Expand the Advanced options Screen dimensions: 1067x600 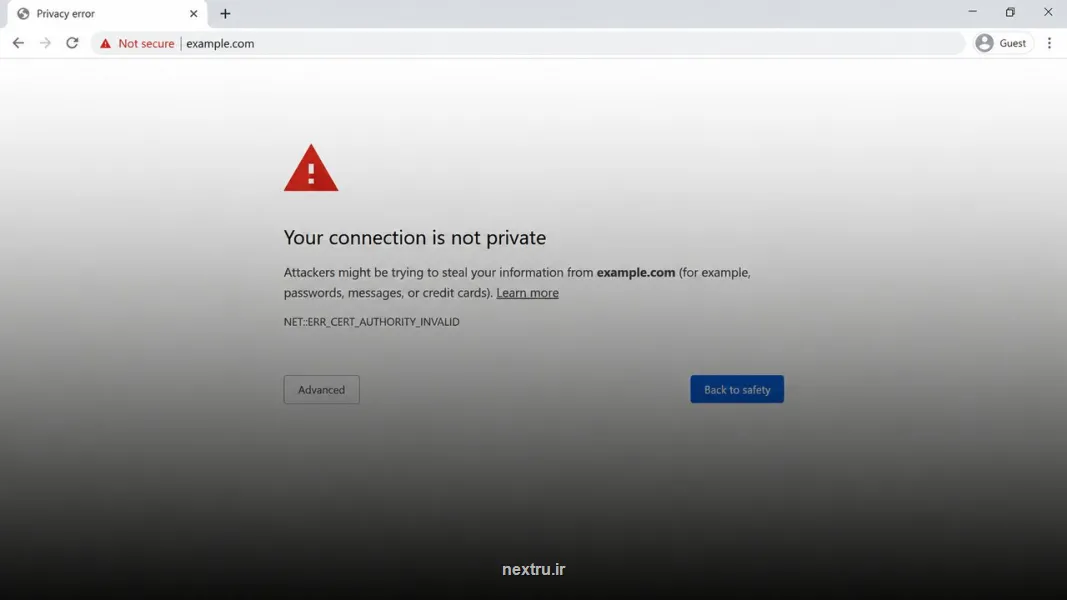[321, 390]
